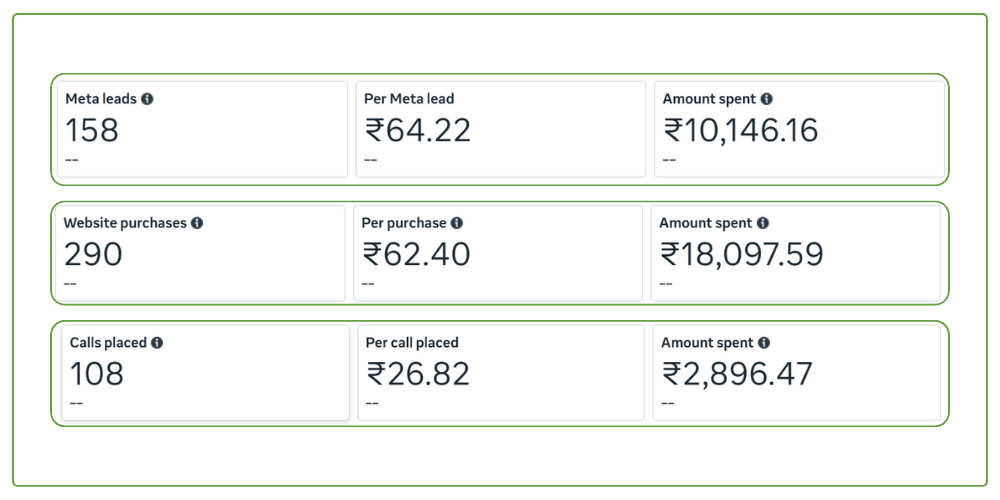Select the ₹2,896.47 amount spent value

coord(738,374)
